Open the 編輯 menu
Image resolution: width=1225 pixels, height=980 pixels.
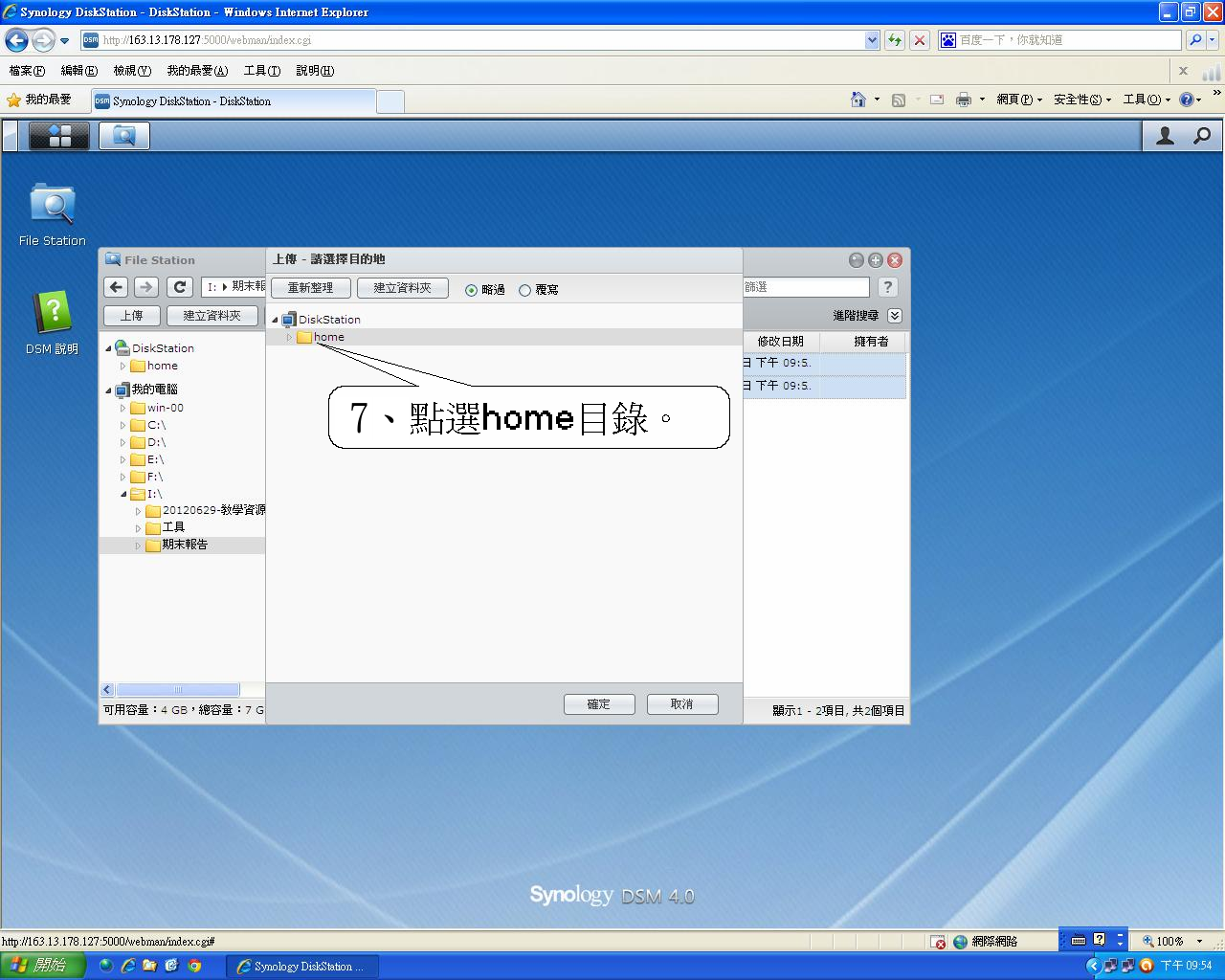pos(78,71)
